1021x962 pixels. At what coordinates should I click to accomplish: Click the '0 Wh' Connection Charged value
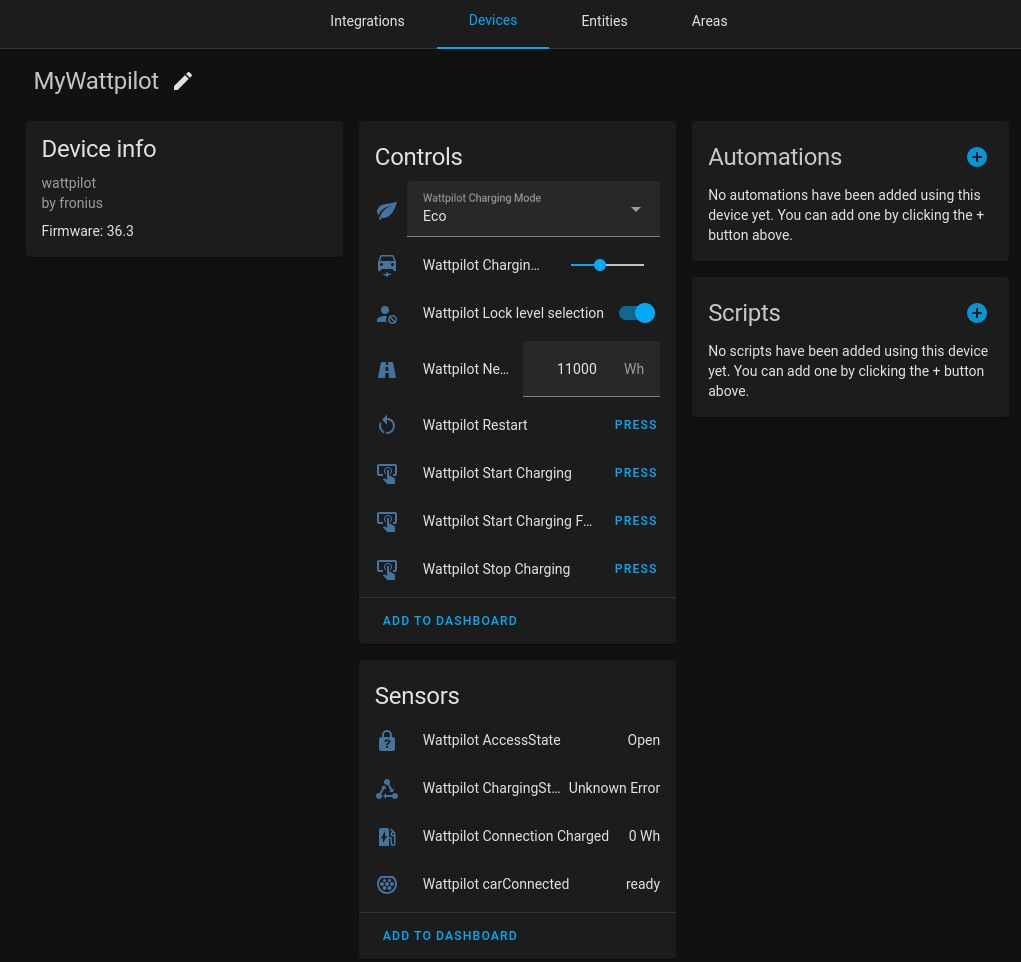tap(644, 836)
